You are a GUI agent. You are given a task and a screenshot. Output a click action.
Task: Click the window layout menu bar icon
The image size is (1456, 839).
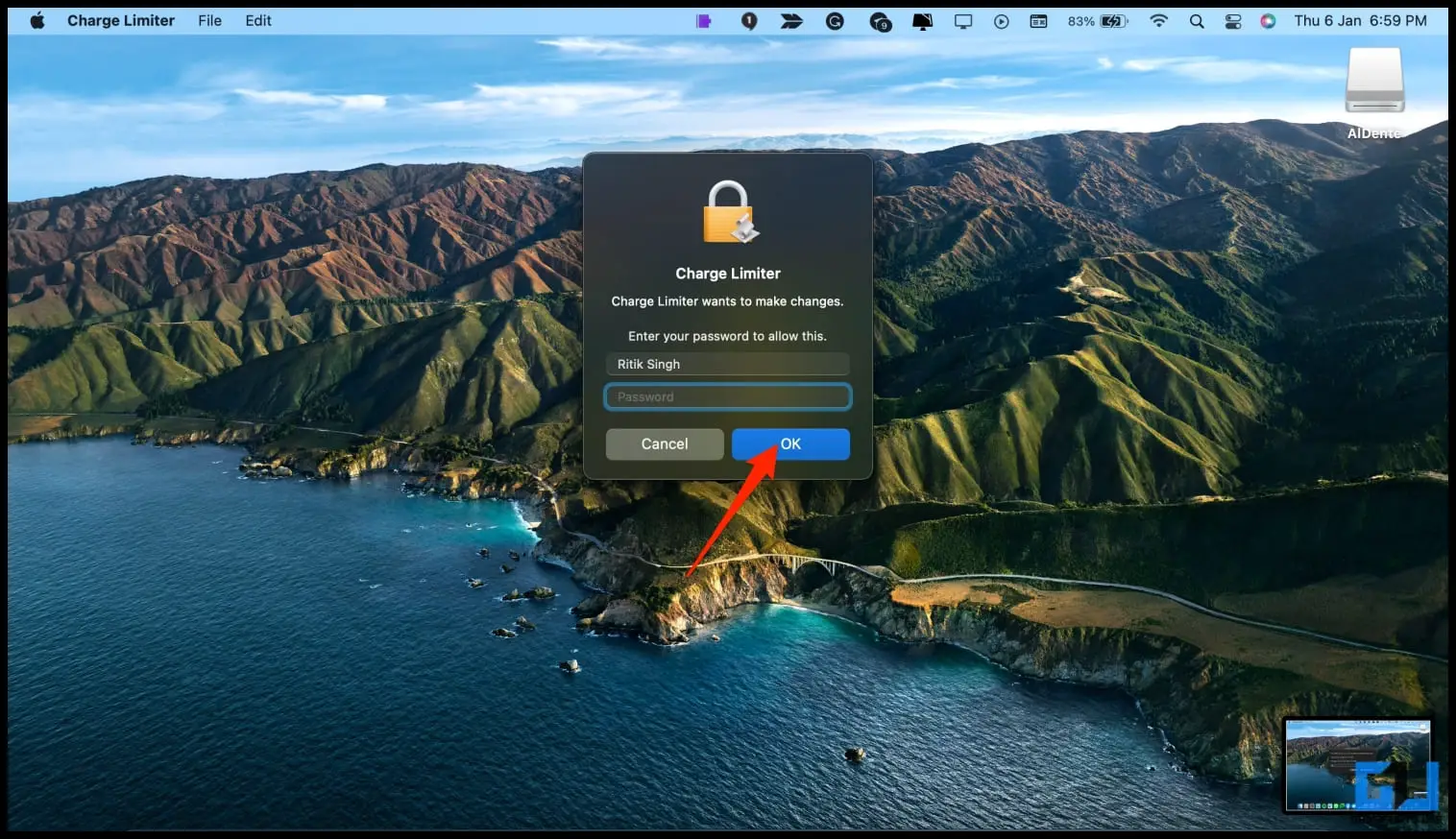point(1038,21)
